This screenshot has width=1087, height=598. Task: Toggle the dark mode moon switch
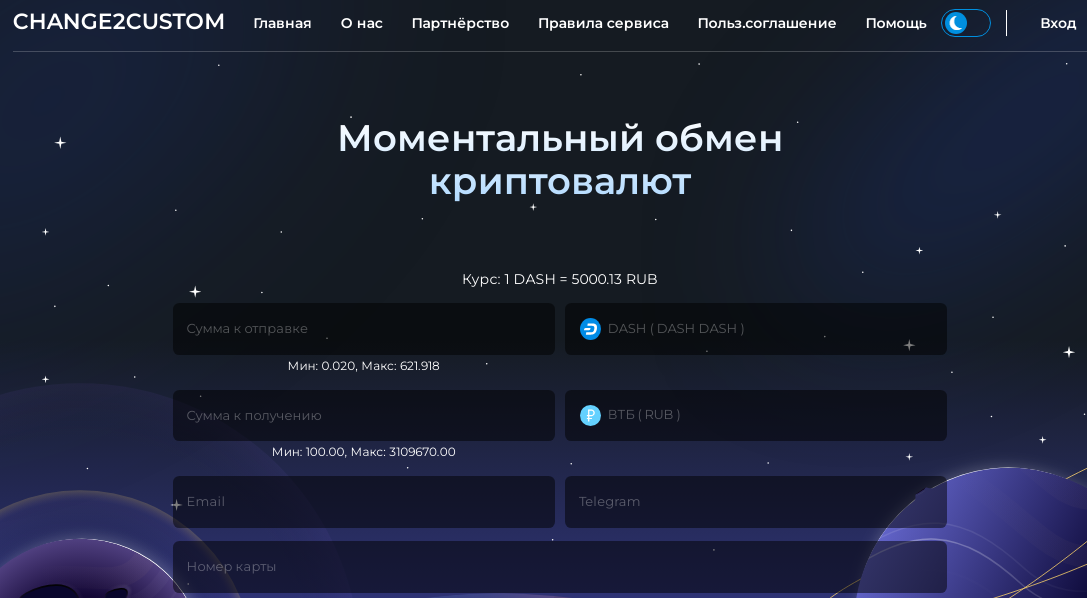tap(966, 23)
